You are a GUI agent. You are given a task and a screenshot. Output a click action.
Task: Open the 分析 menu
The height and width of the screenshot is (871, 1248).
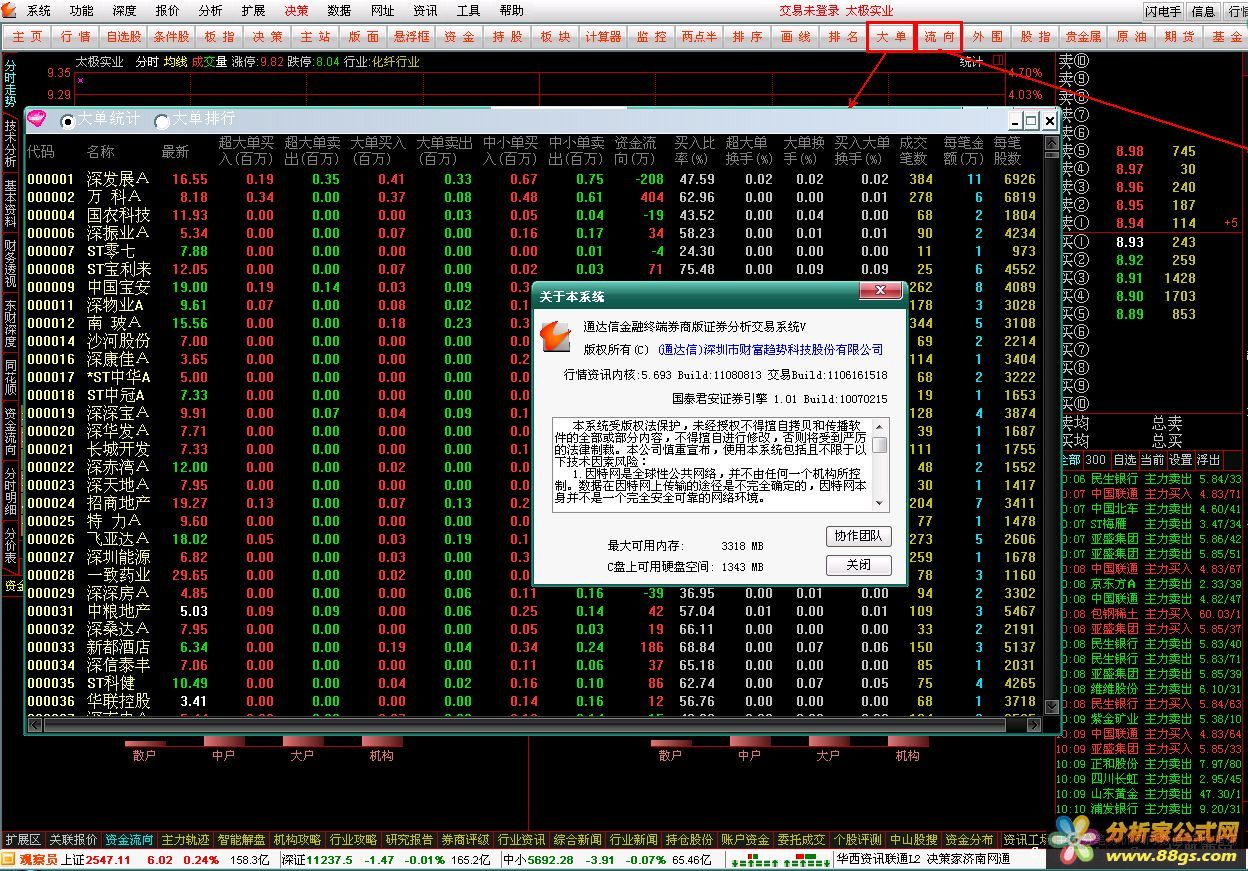click(210, 11)
